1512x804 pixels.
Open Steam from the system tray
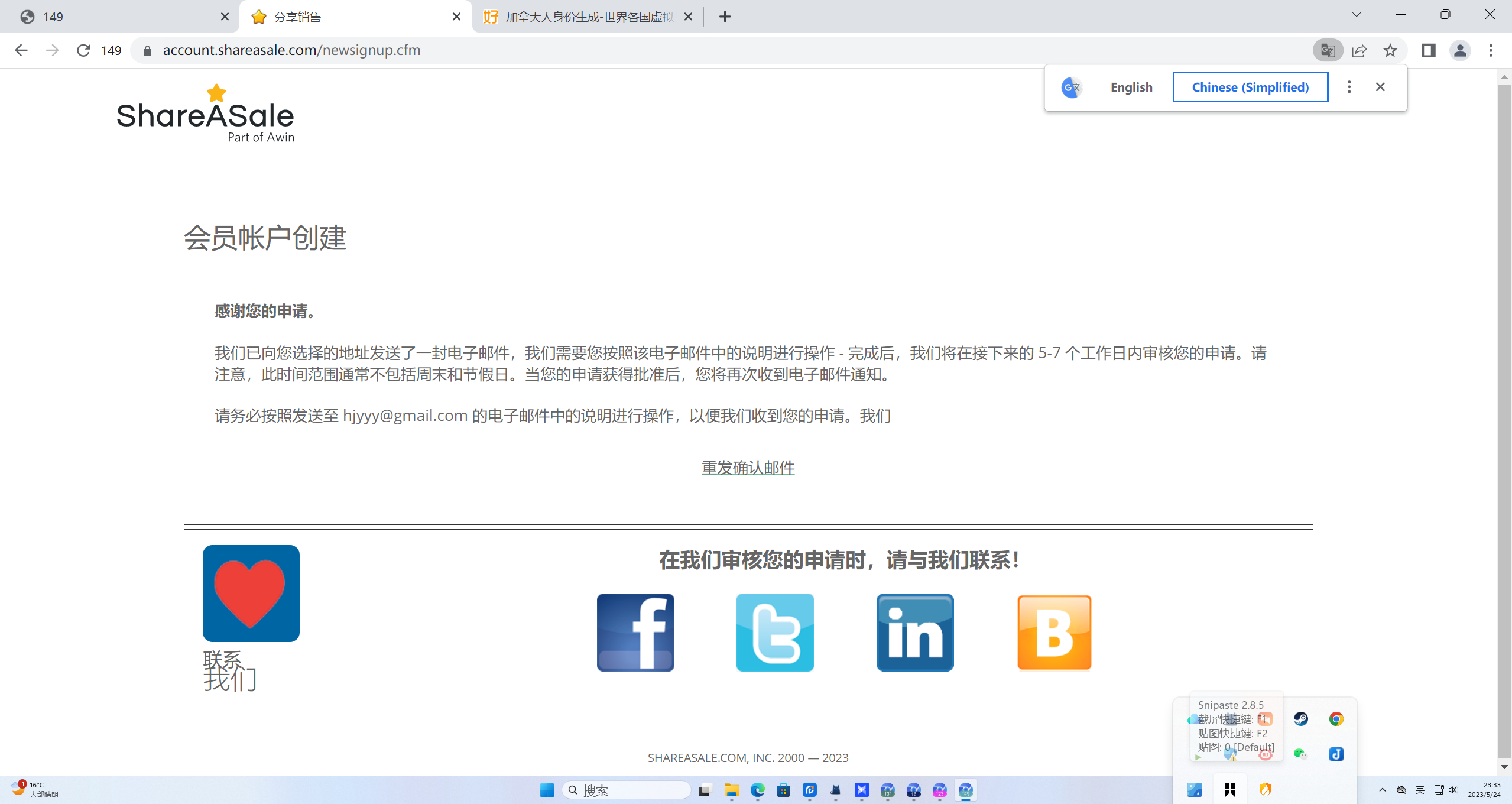point(1302,719)
